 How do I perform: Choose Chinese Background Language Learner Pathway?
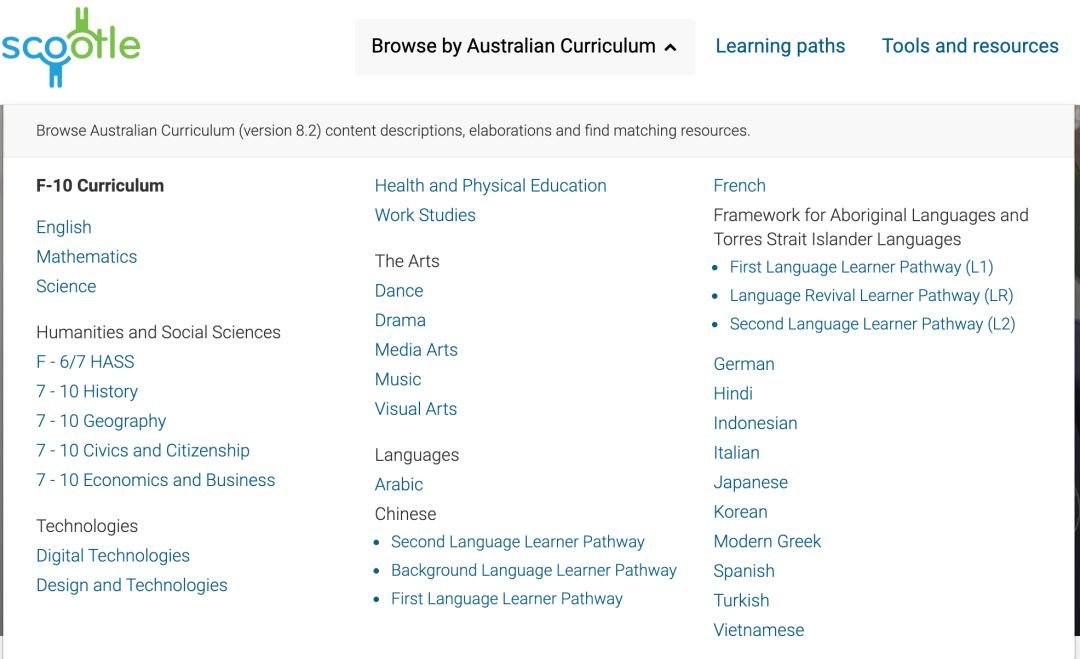(534, 570)
